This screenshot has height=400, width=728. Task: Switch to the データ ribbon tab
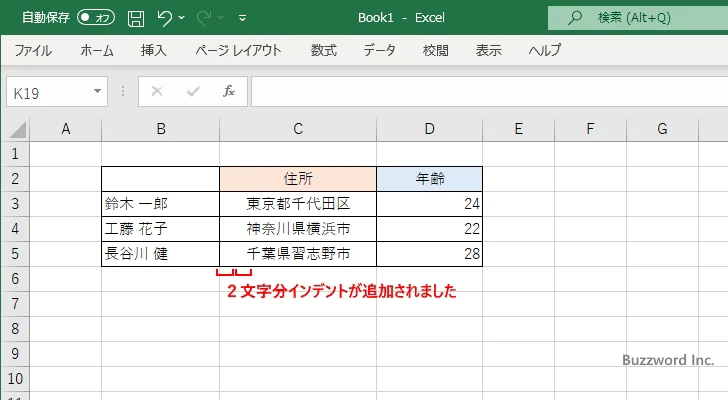pos(379,50)
